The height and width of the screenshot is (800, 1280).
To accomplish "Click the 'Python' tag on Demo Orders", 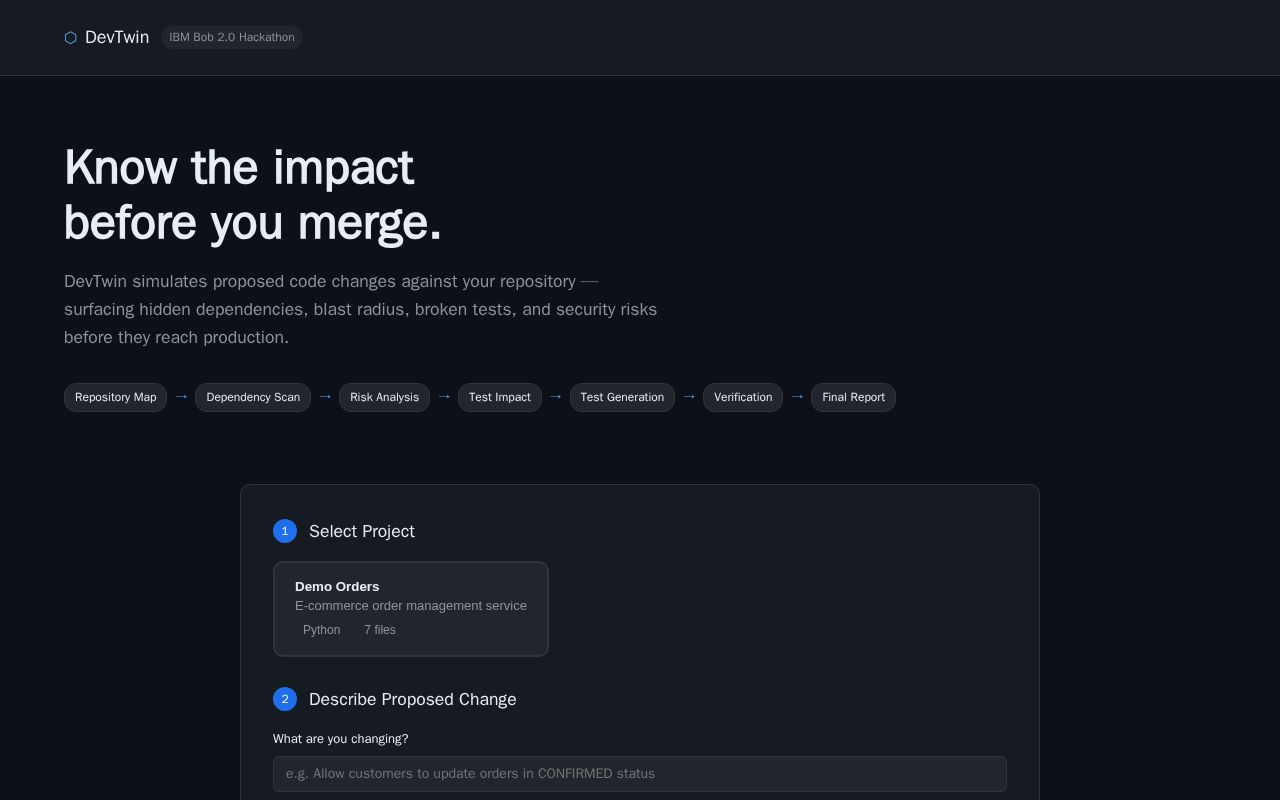I will (x=322, y=630).
